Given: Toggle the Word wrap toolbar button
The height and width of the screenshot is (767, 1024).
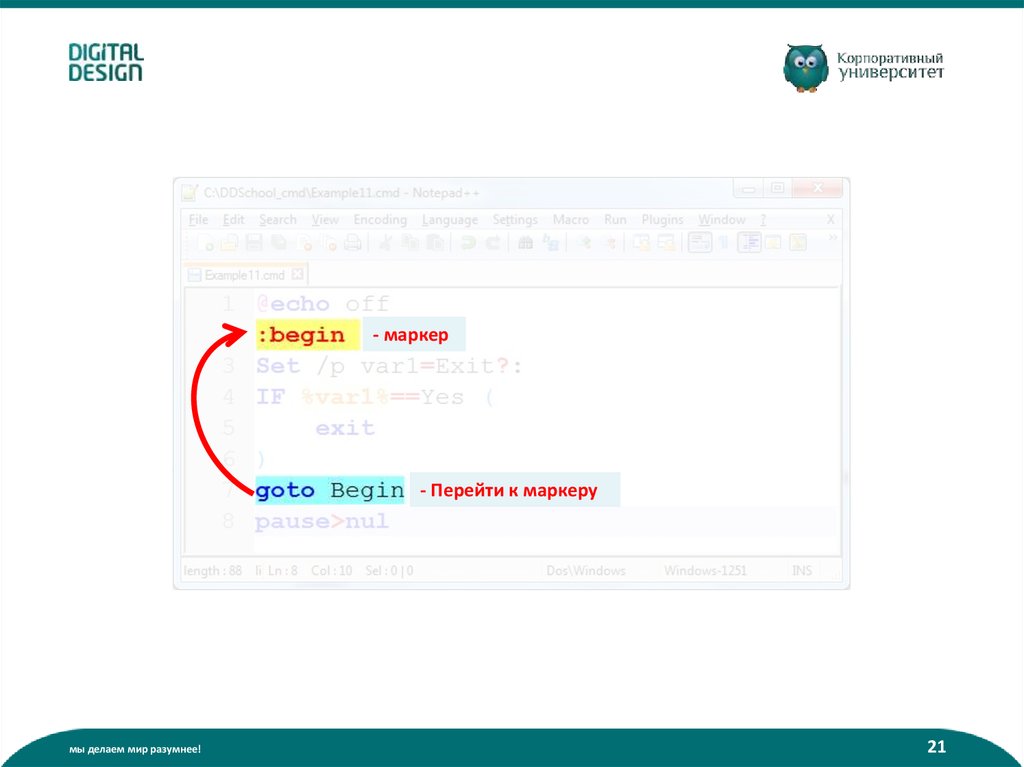Looking at the screenshot, I should pyautogui.click(x=699, y=243).
